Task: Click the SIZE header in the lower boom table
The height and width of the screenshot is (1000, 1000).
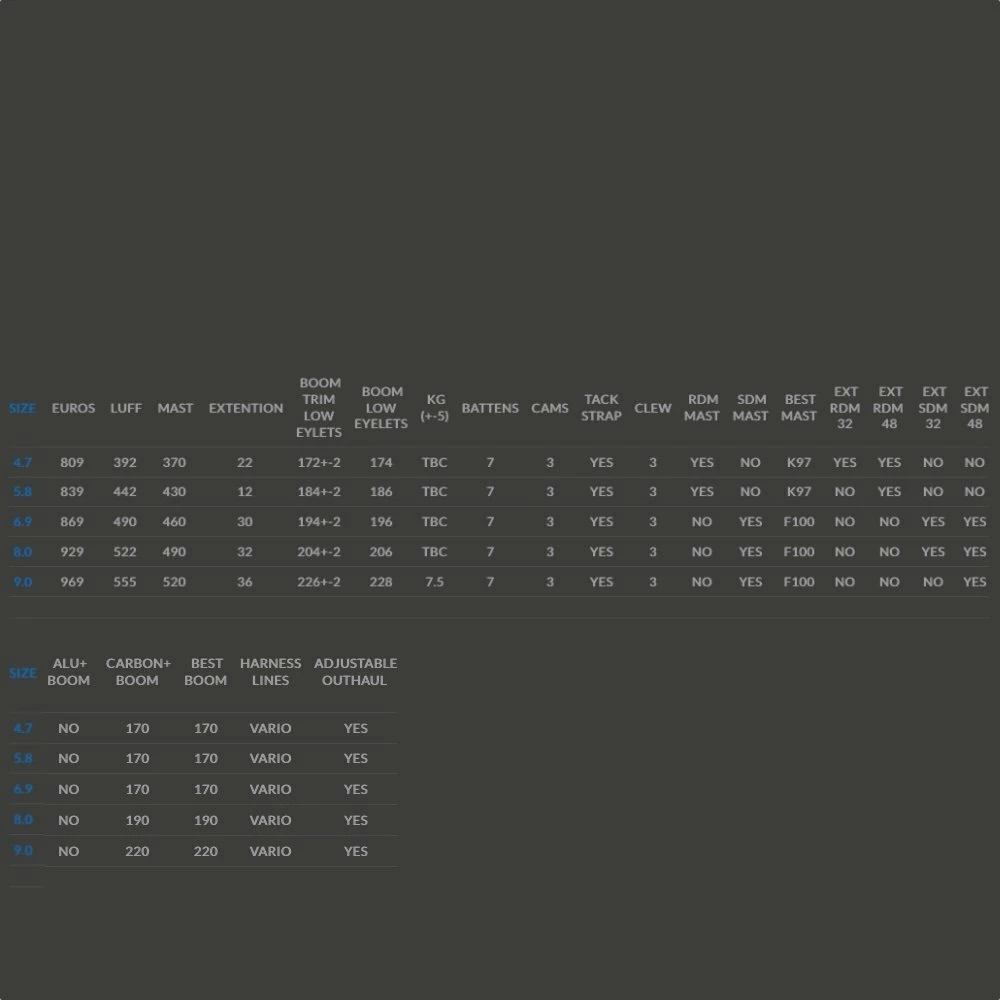Action: [22, 673]
